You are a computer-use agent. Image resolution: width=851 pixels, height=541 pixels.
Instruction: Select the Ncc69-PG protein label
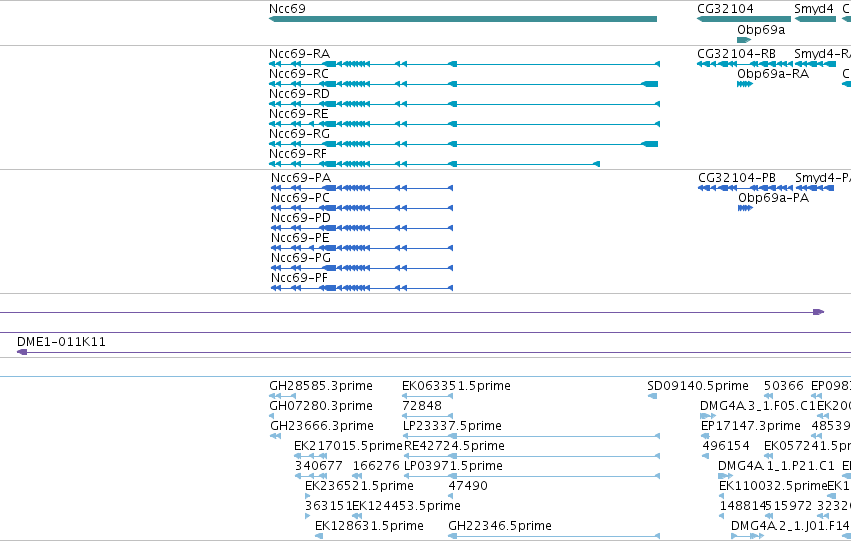point(301,258)
